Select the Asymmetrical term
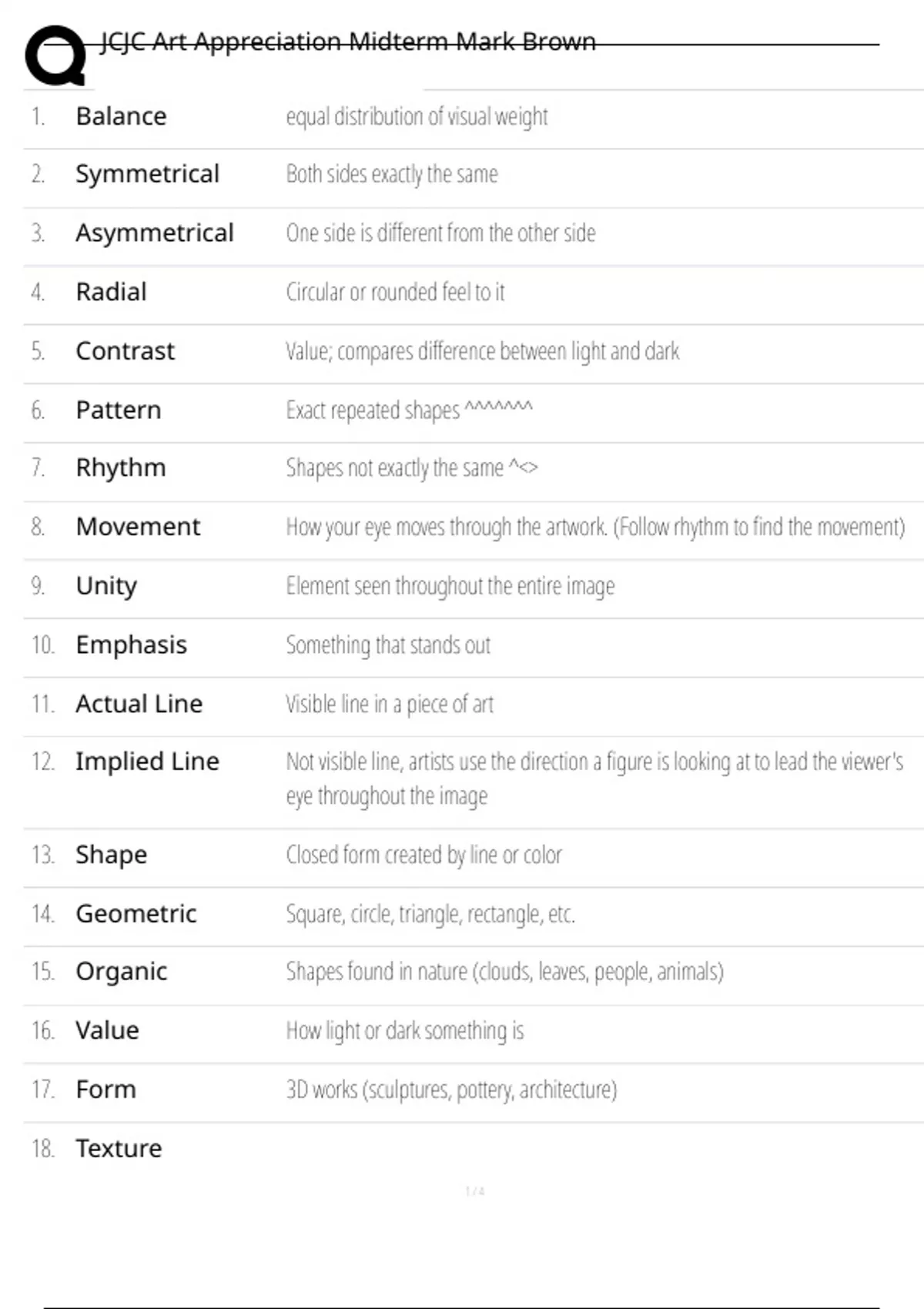Screen dimensions: 924x1309 pyautogui.click(x=154, y=233)
